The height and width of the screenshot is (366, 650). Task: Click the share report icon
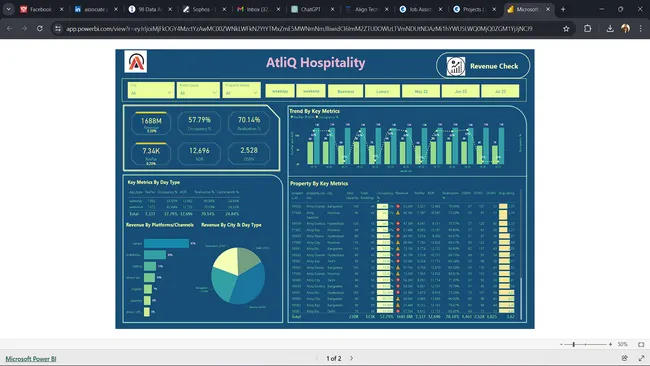coord(625,358)
